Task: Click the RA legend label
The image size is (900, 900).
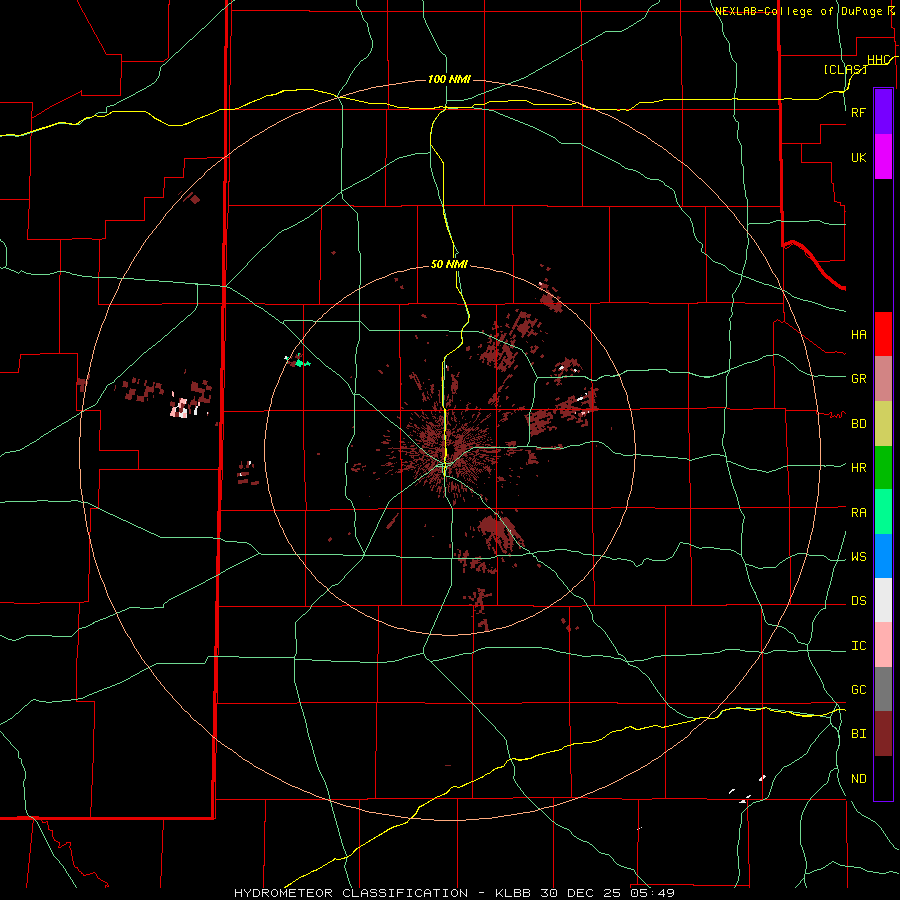Action: pyautogui.click(x=858, y=513)
